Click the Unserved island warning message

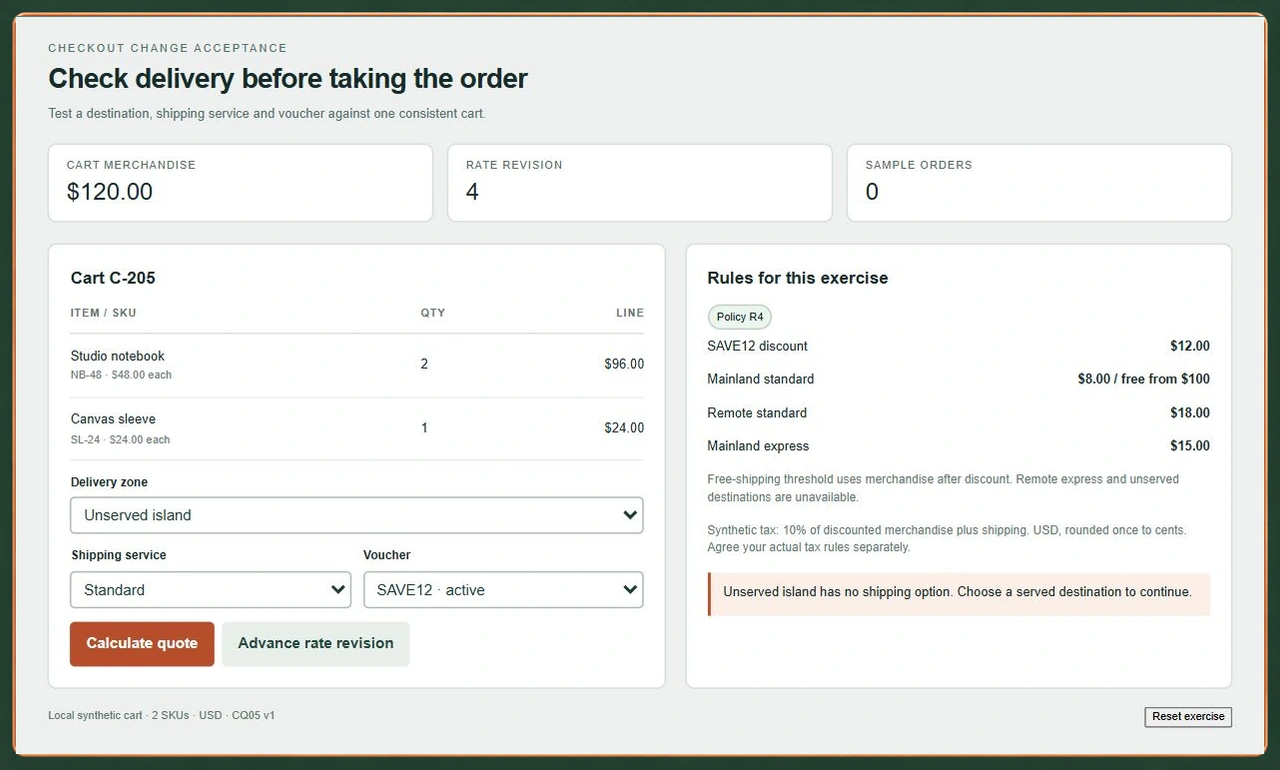coord(958,594)
